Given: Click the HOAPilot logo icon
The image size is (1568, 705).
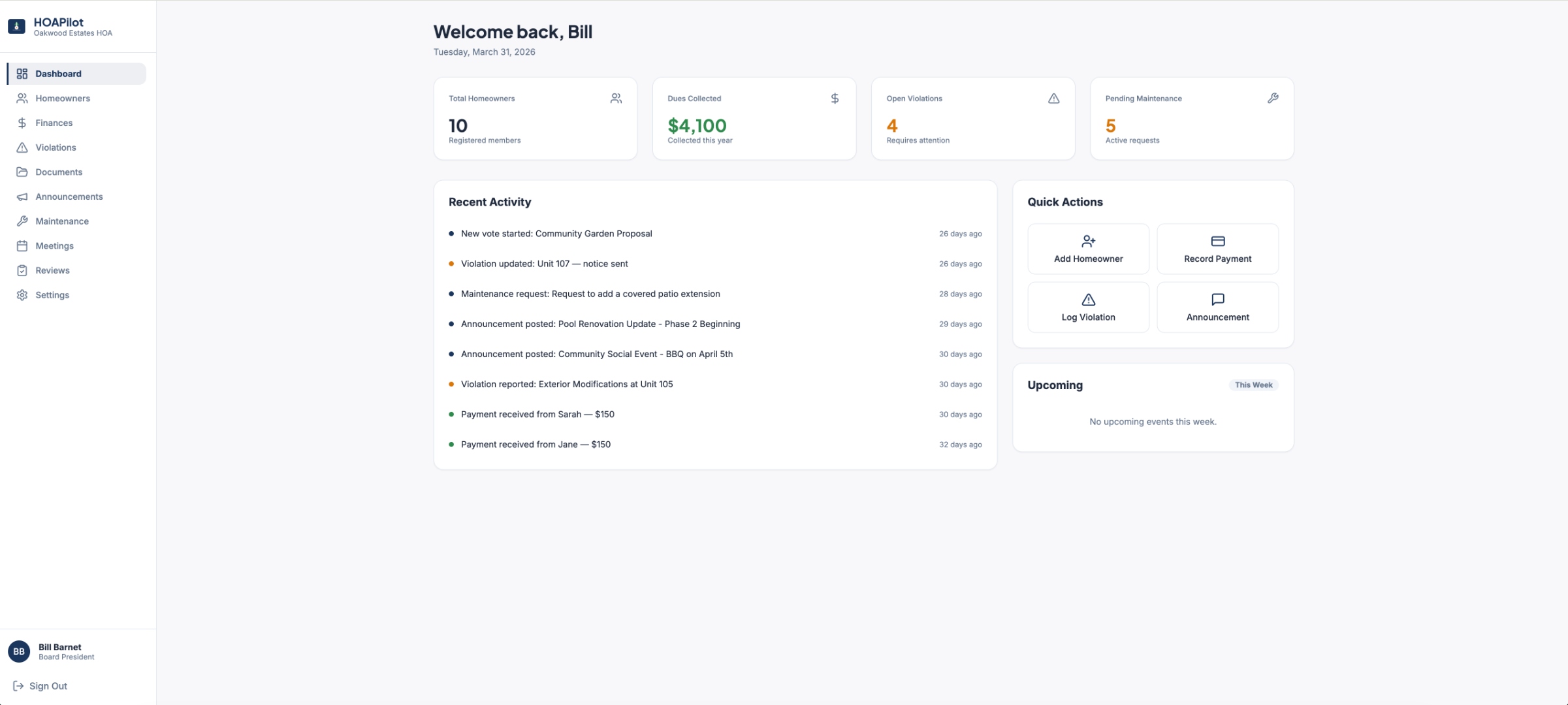Looking at the screenshot, I should (16, 26).
